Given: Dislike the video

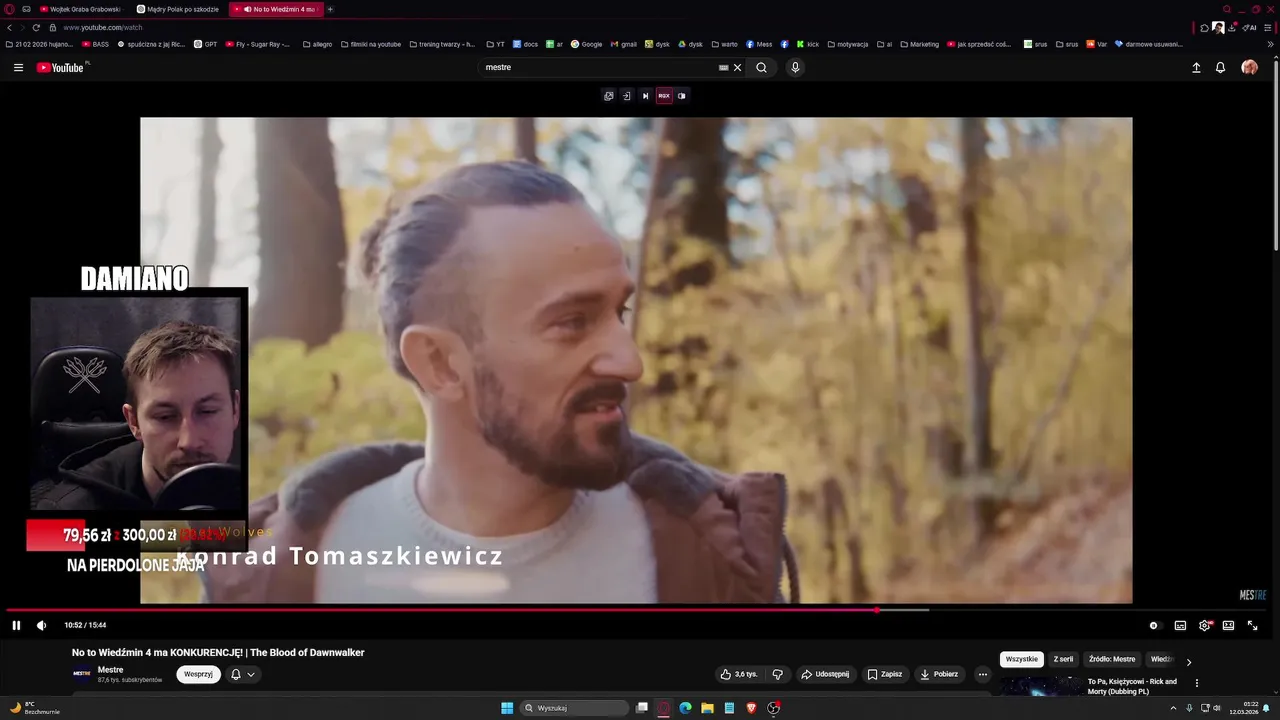Looking at the screenshot, I should (x=777, y=674).
